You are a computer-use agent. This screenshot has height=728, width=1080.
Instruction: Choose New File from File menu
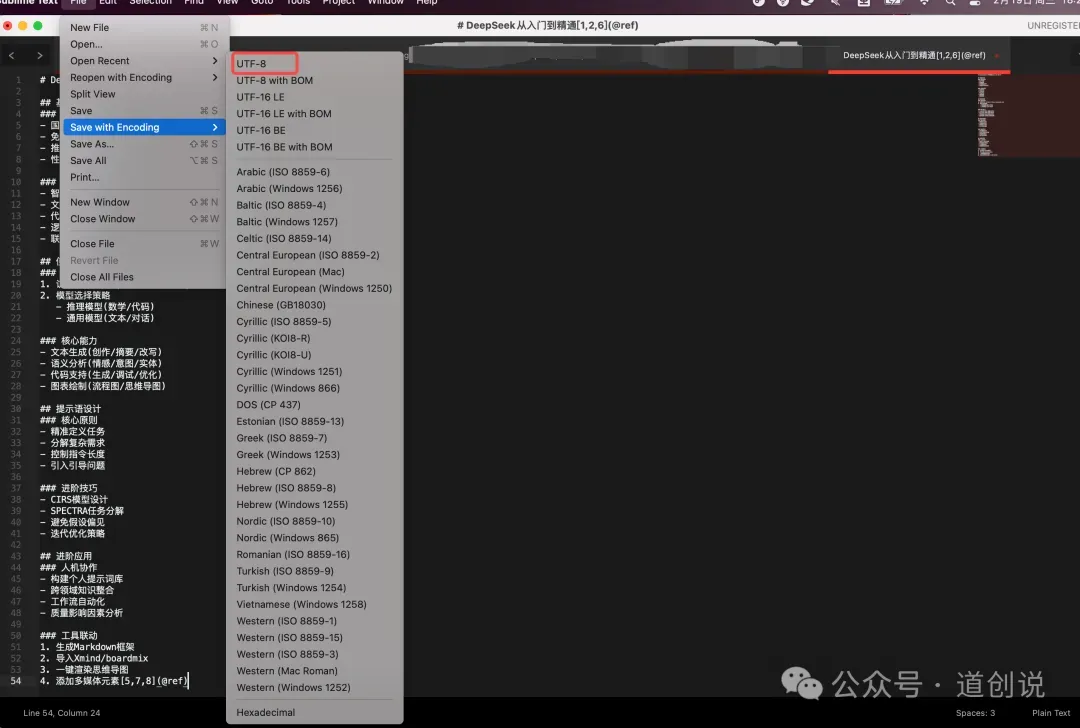pyautogui.click(x=144, y=28)
